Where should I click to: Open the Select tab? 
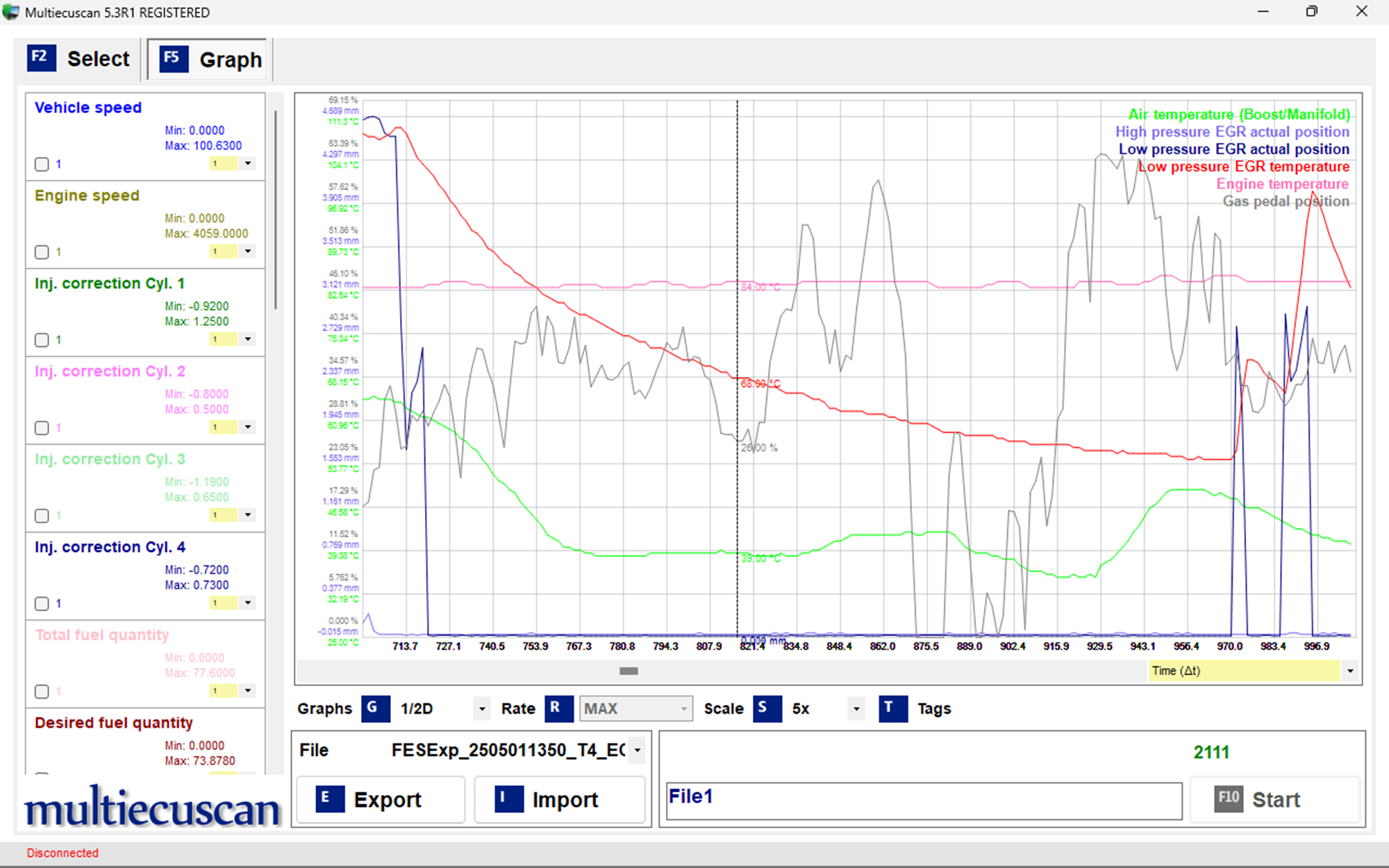coord(78,59)
